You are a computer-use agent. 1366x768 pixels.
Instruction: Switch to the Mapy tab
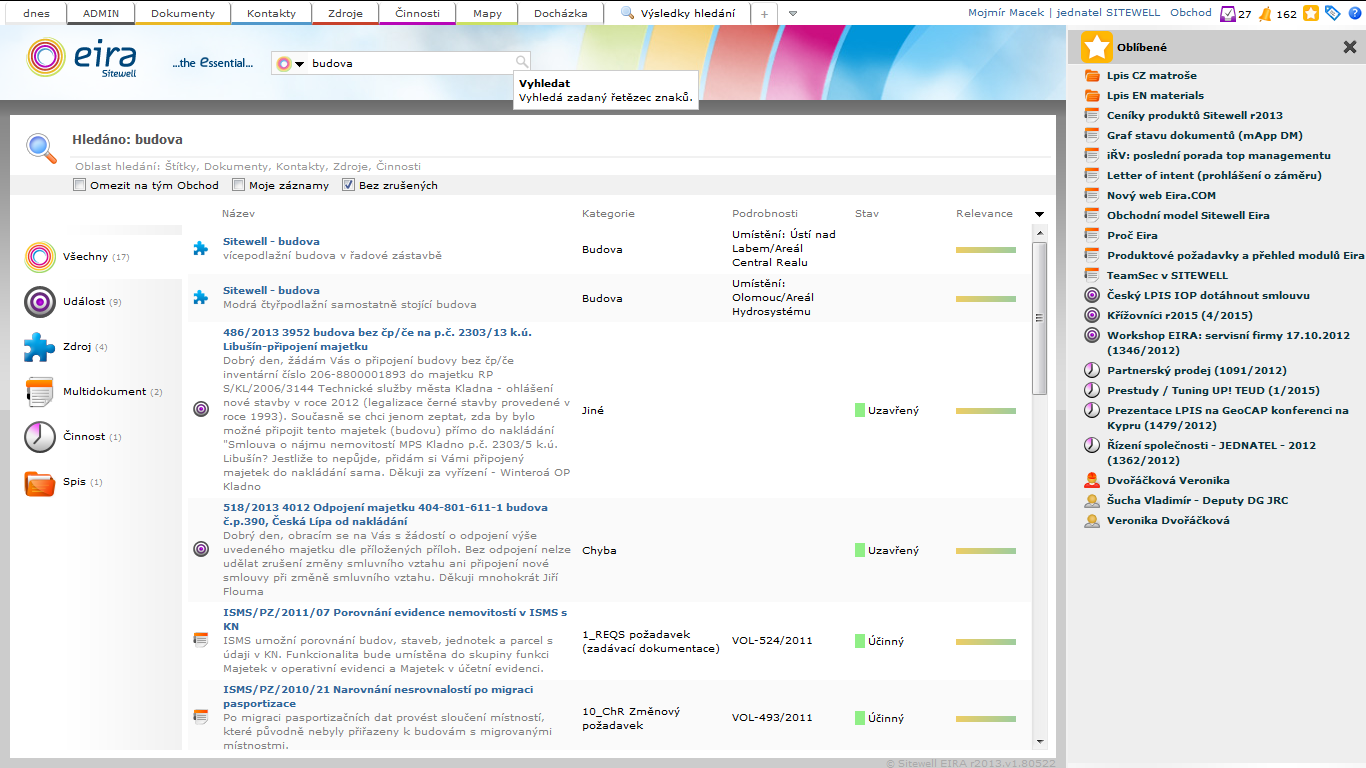487,14
